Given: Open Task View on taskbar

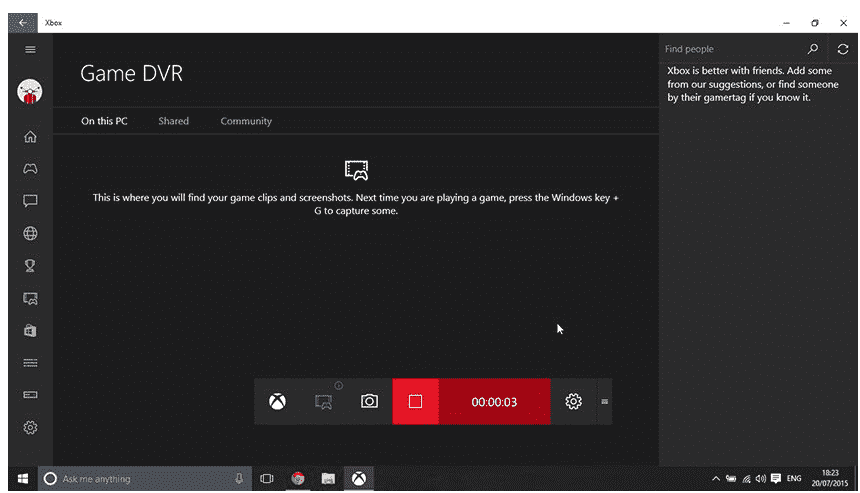Looking at the screenshot, I should (x=267, y=479).
